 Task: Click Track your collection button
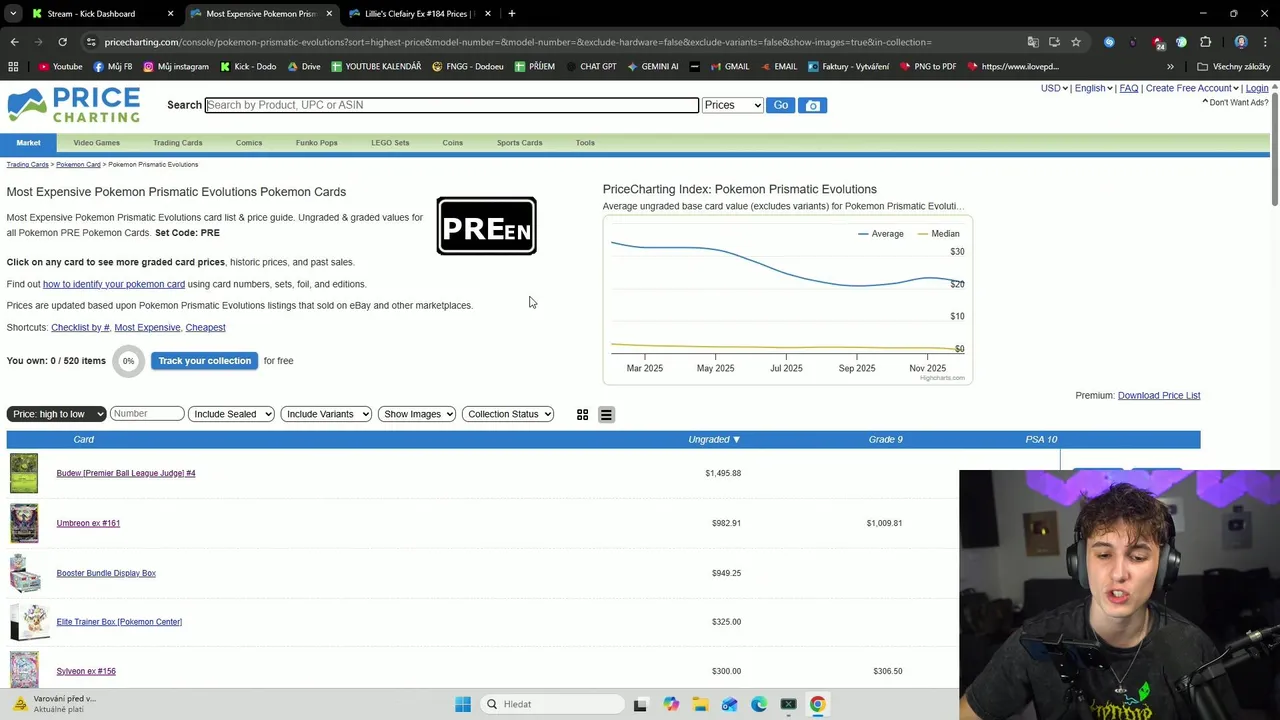tap(204, 361)
